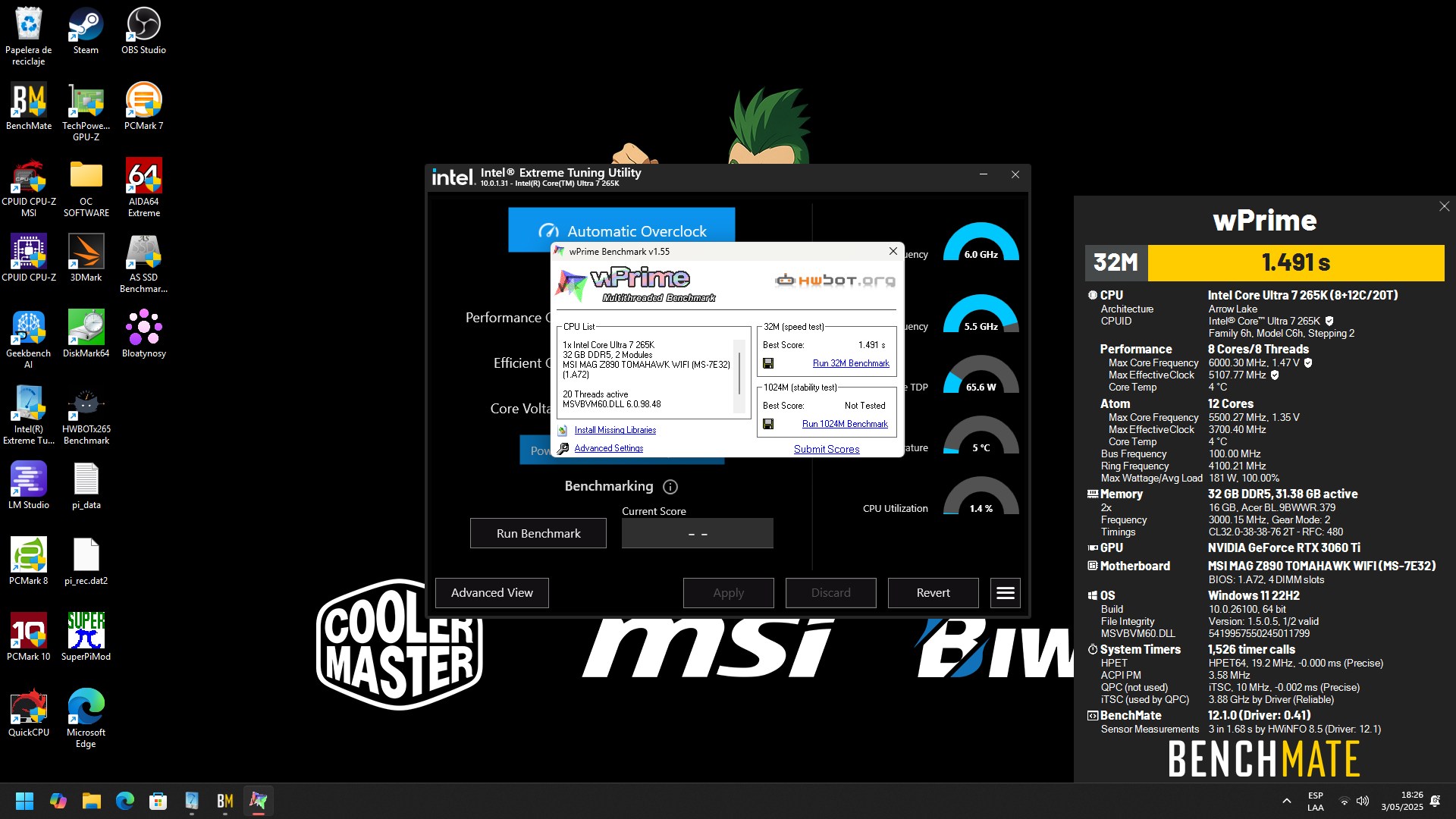1456x819 pixels.
Task: Click the Current Score field
Action: pyautogui.click(x=698, y=533)
